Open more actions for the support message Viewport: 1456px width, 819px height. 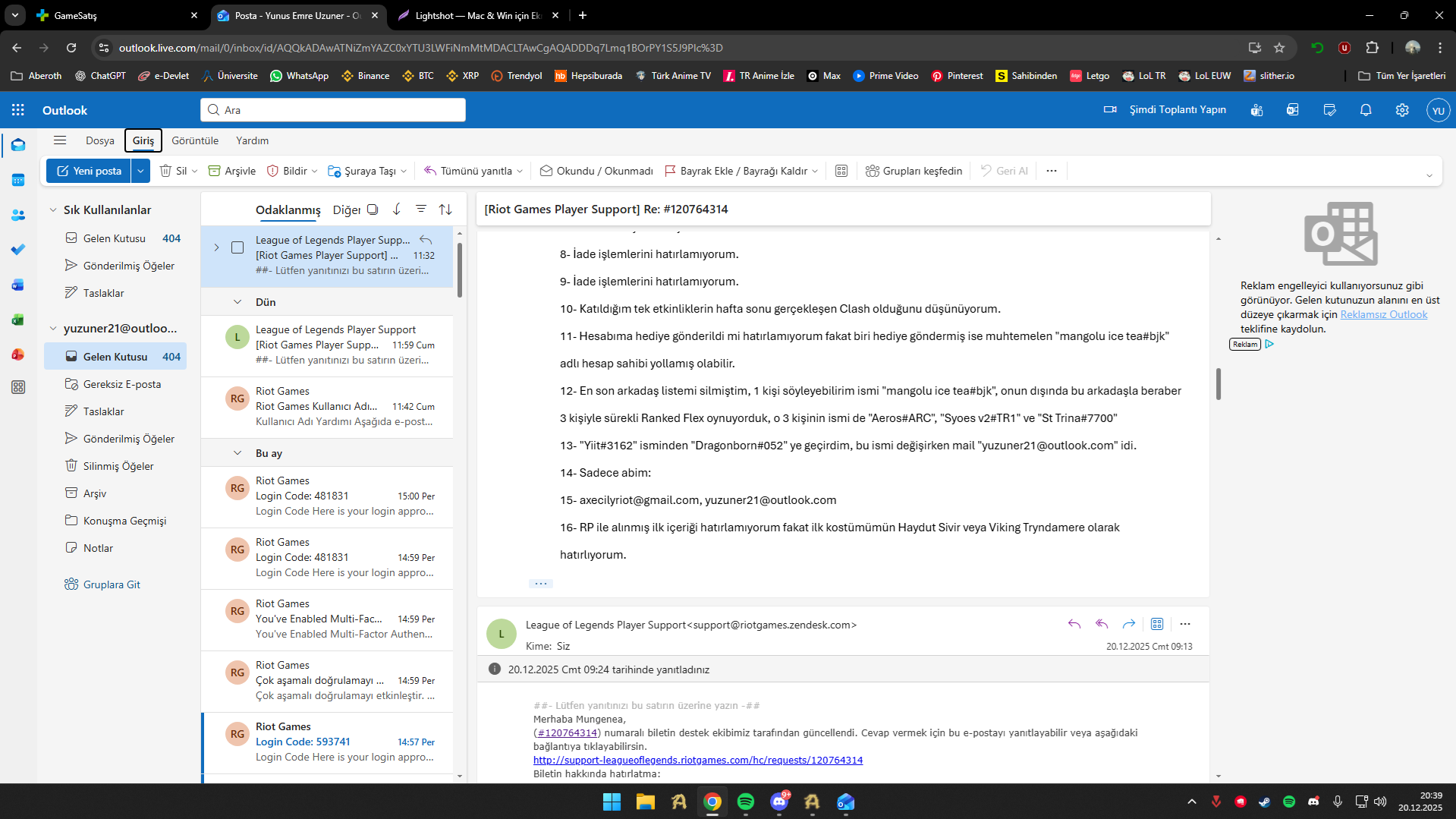tap(1185, 624)
